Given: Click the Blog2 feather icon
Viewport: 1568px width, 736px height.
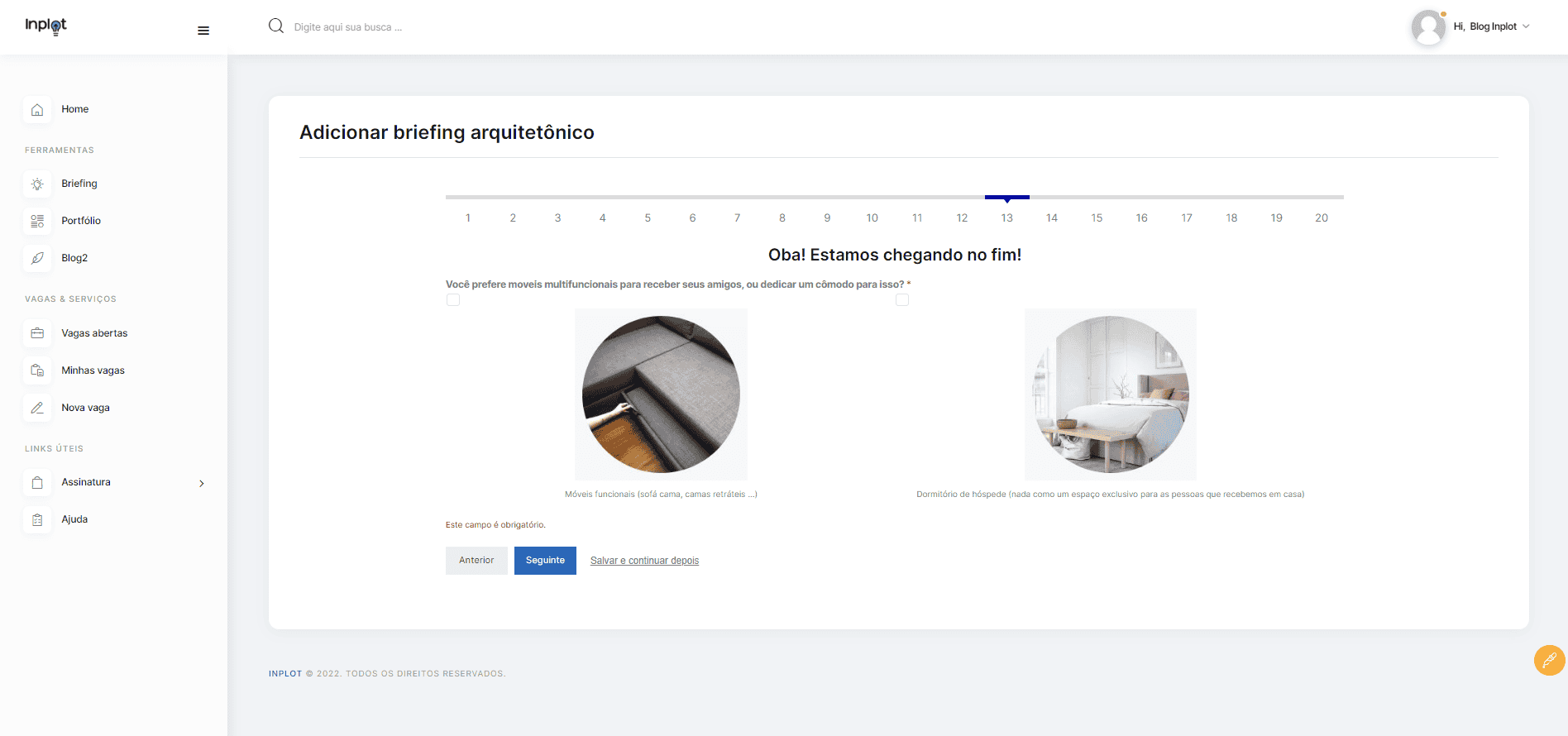Looking at the screenshot, I should (37, 258).
